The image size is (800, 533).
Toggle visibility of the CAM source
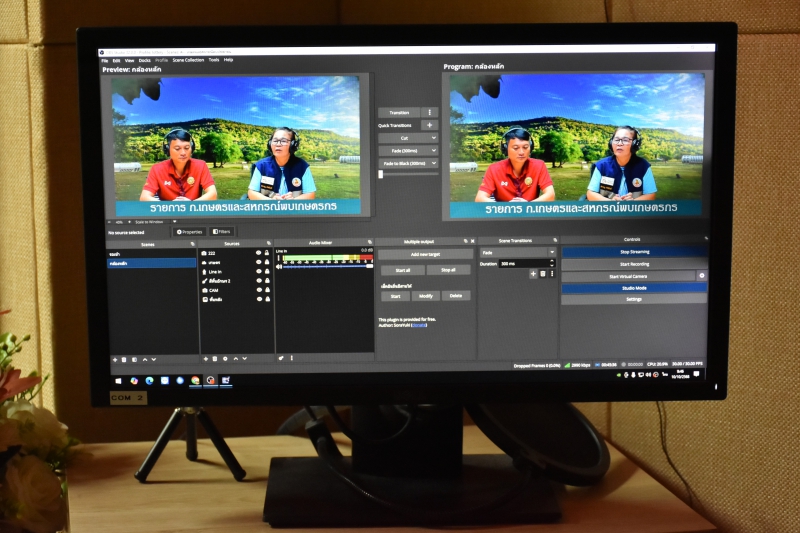coord(258,290)
